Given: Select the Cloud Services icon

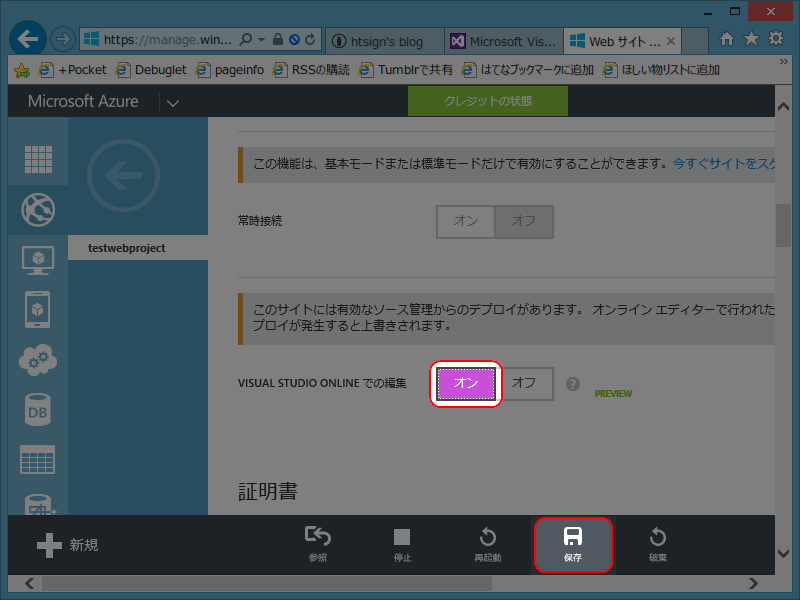Looking at the screenshot, I should (37, 360).
